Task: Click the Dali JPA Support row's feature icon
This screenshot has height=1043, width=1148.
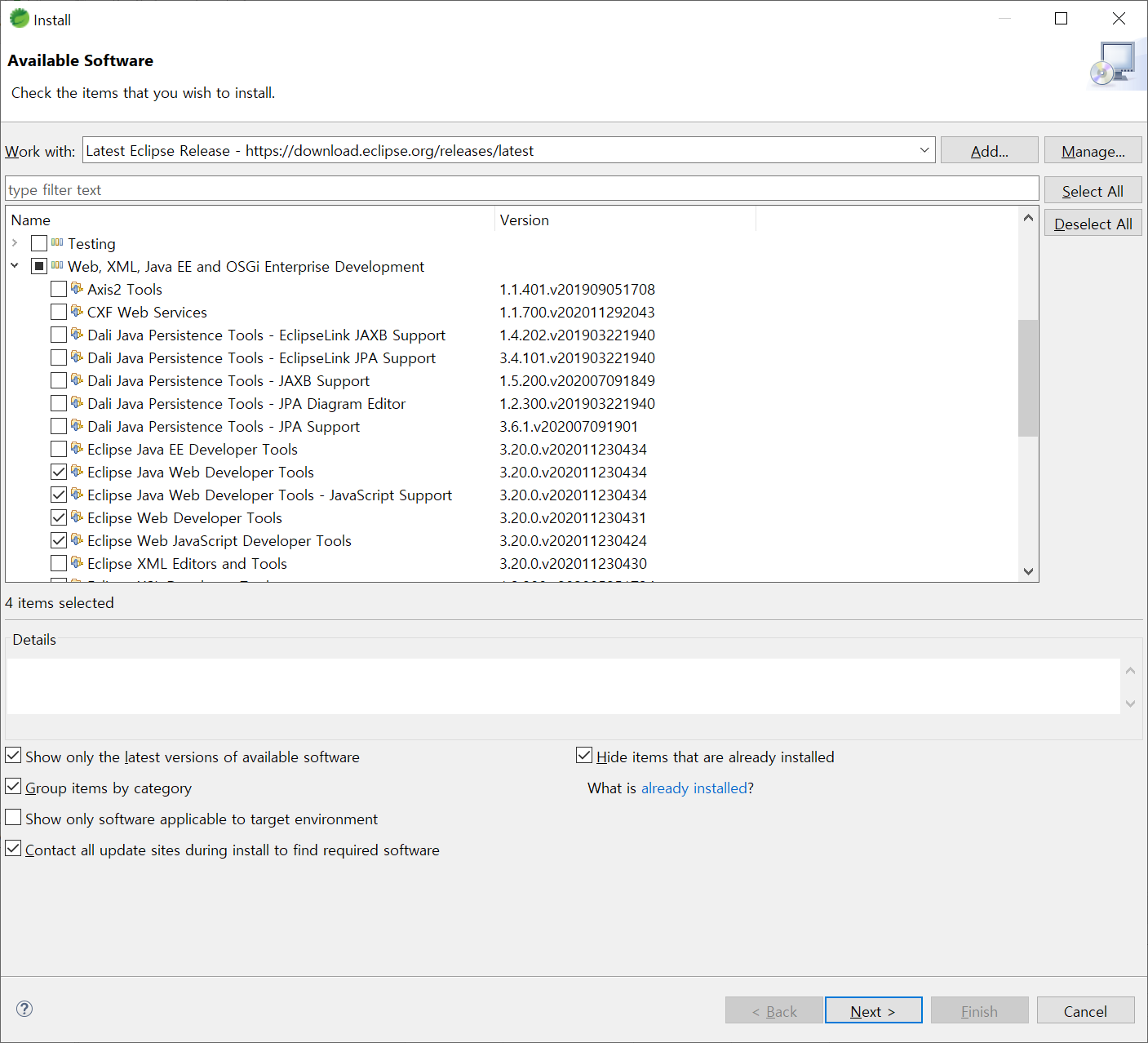Action: coord(78,426)
